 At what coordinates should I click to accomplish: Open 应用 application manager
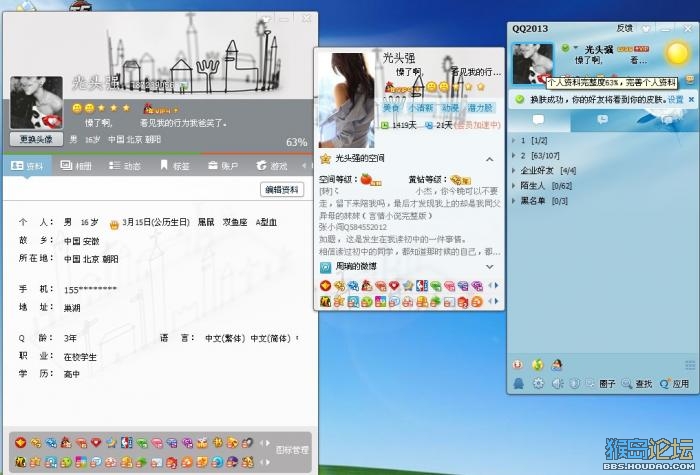pyautogui.click(x=674, y=383)
